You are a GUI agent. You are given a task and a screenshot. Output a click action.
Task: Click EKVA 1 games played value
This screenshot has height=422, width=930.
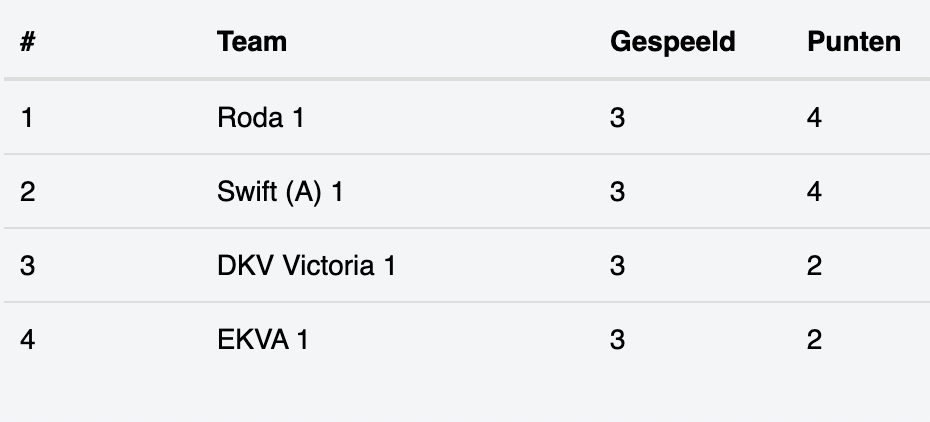point(617,340)
